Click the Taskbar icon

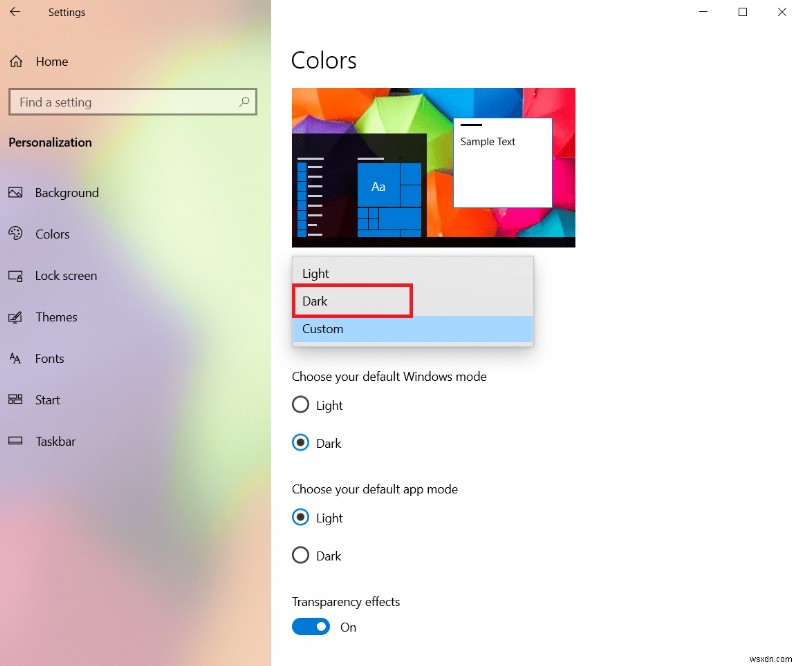[x=15, y=441]
